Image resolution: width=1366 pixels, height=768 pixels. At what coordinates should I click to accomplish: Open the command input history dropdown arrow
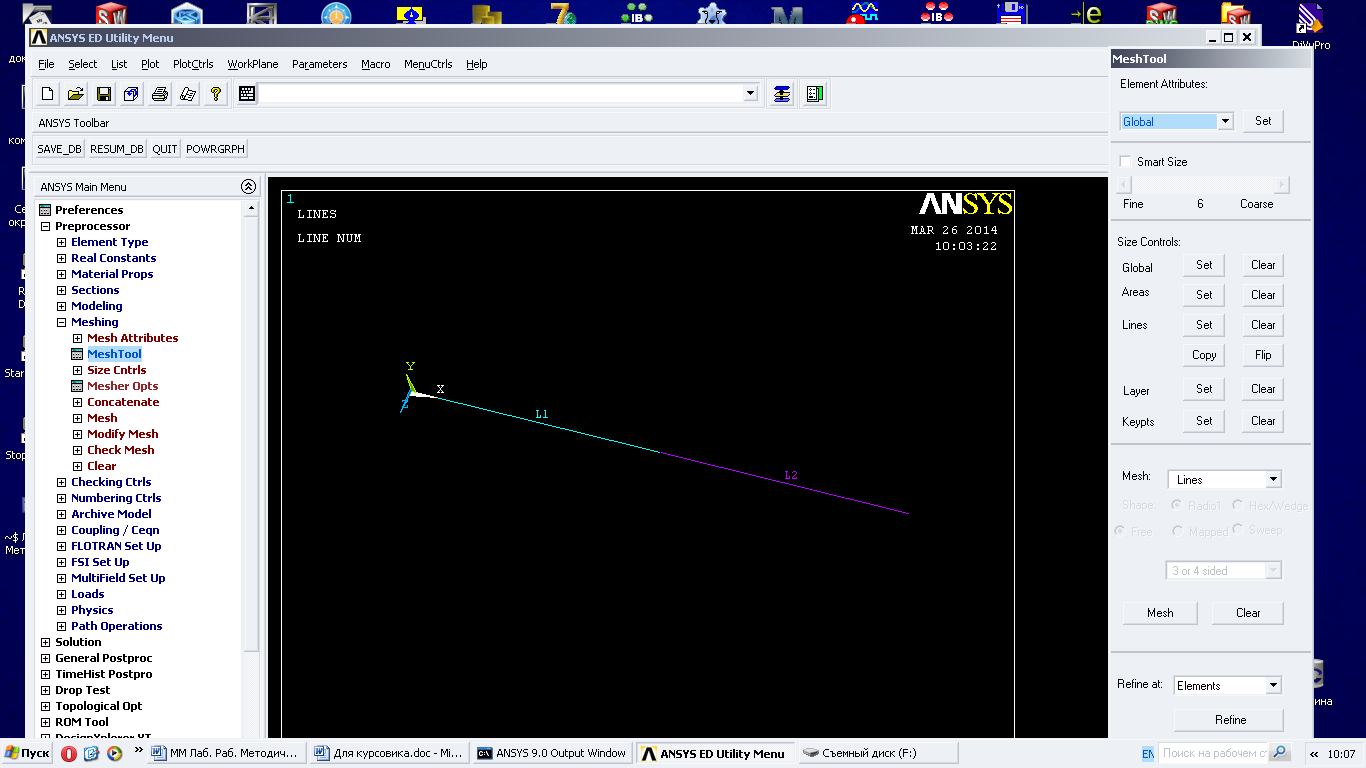pyautogui.click(x=751, y=94)
